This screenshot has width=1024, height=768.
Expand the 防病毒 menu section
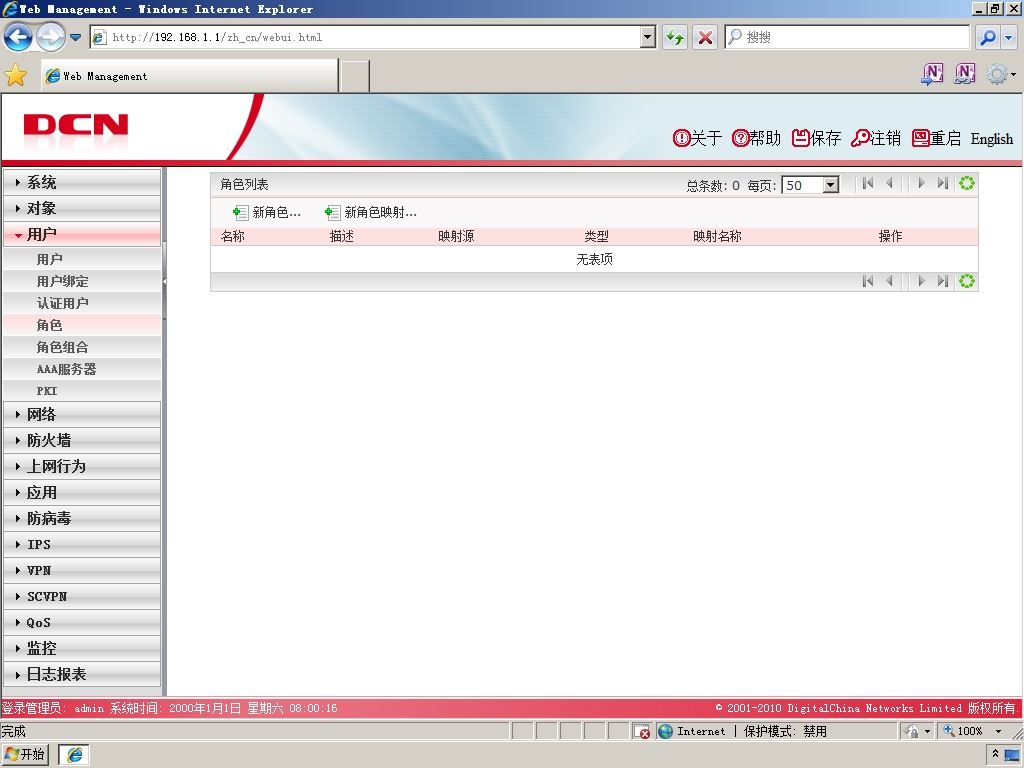82,519
